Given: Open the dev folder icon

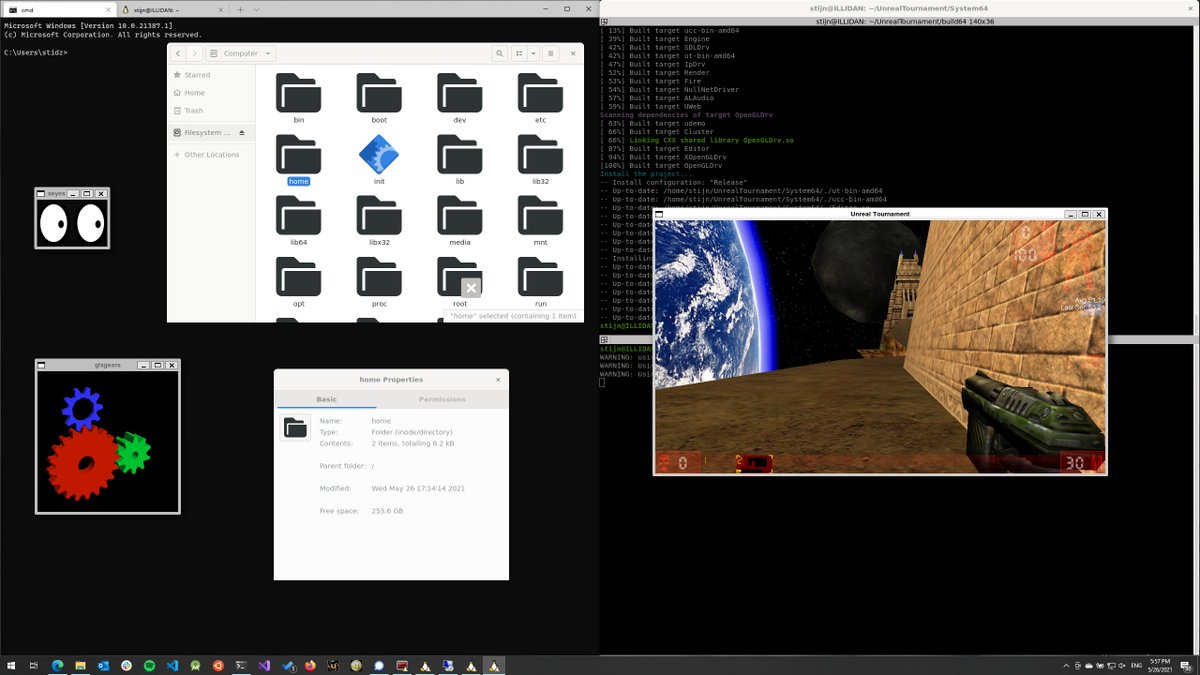Looking at the screenshot, I should tap(459, 93).
